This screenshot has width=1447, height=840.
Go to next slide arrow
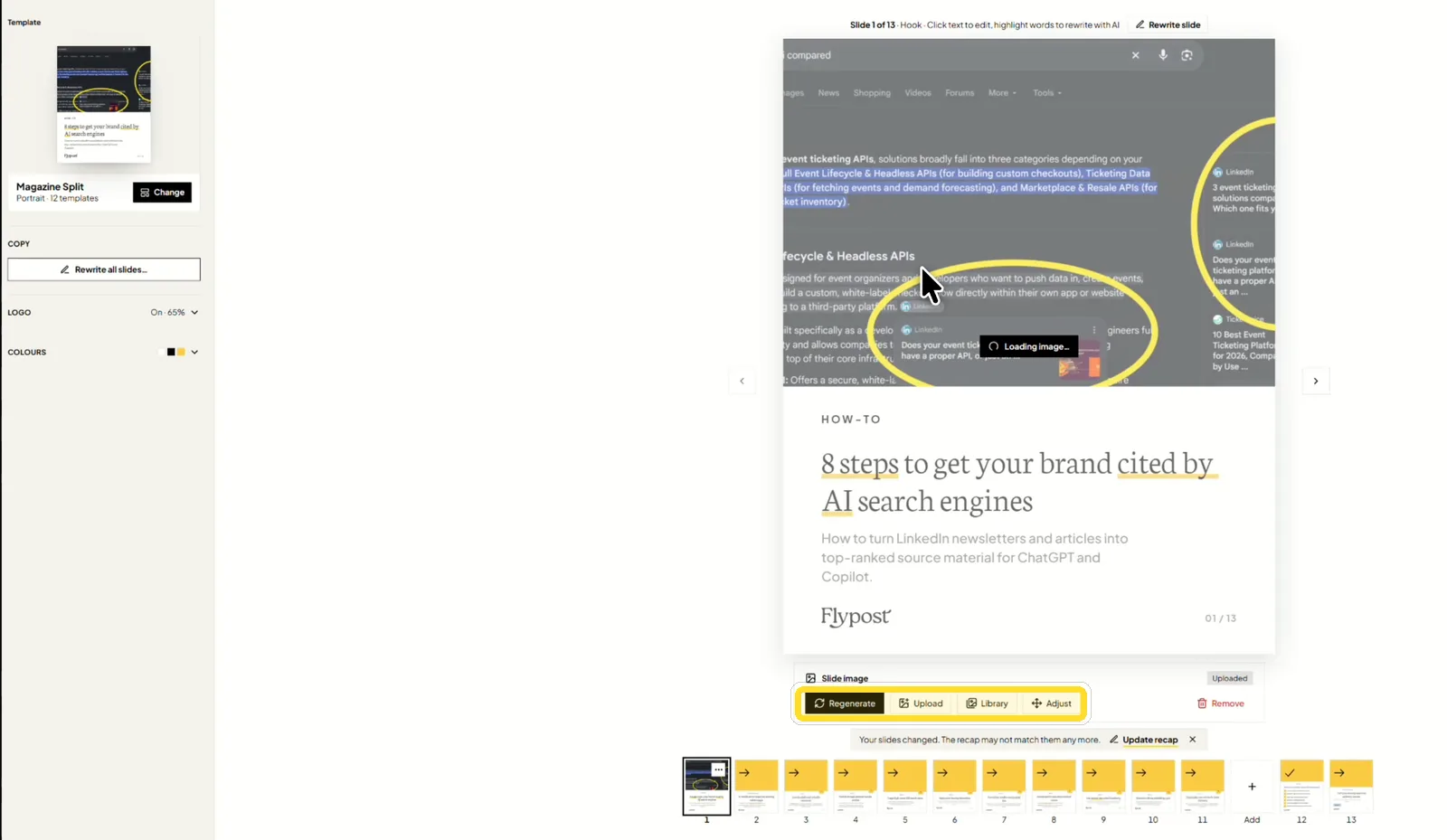pos(1316,381)
